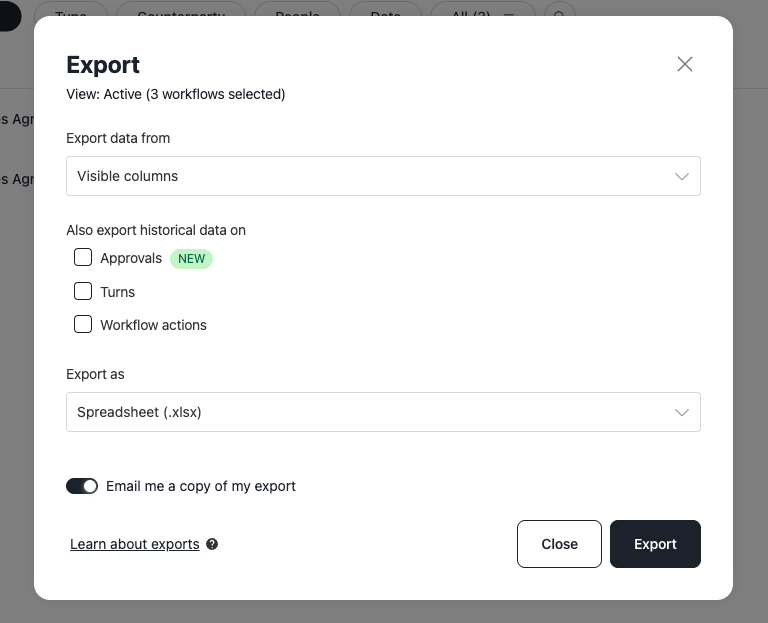The height and width of the screenshot is (623, 768).
Task: Check the Workflow actions option
Action: pos(83,324)
